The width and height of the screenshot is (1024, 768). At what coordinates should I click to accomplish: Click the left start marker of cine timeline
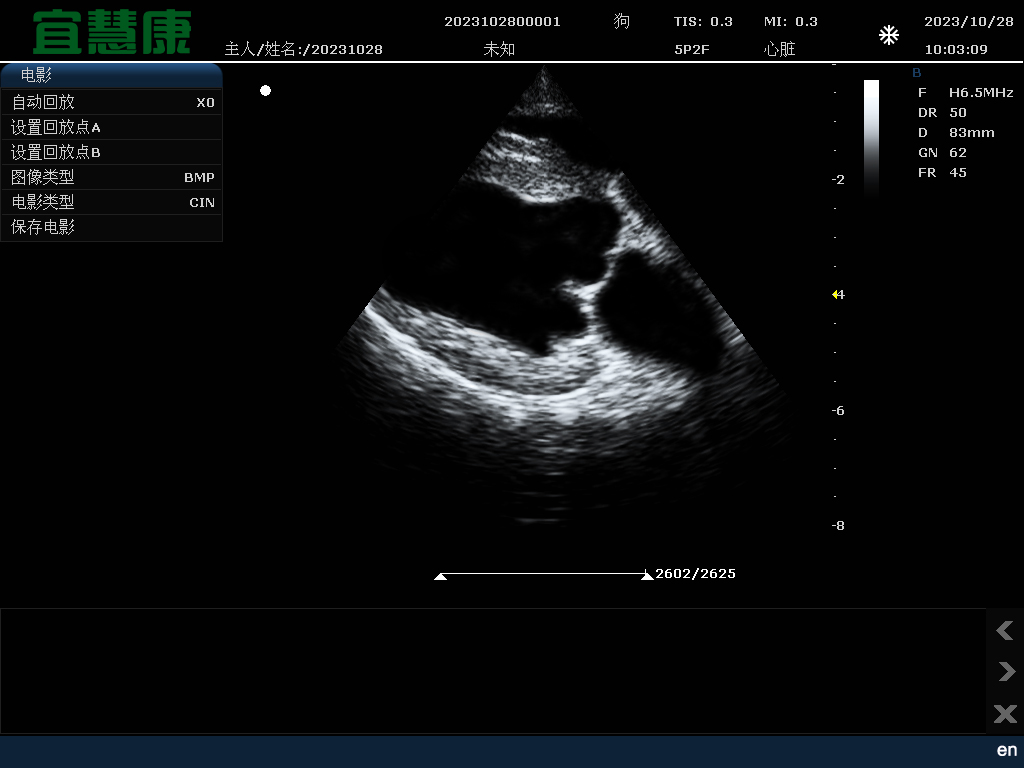[x=440, y=576]
